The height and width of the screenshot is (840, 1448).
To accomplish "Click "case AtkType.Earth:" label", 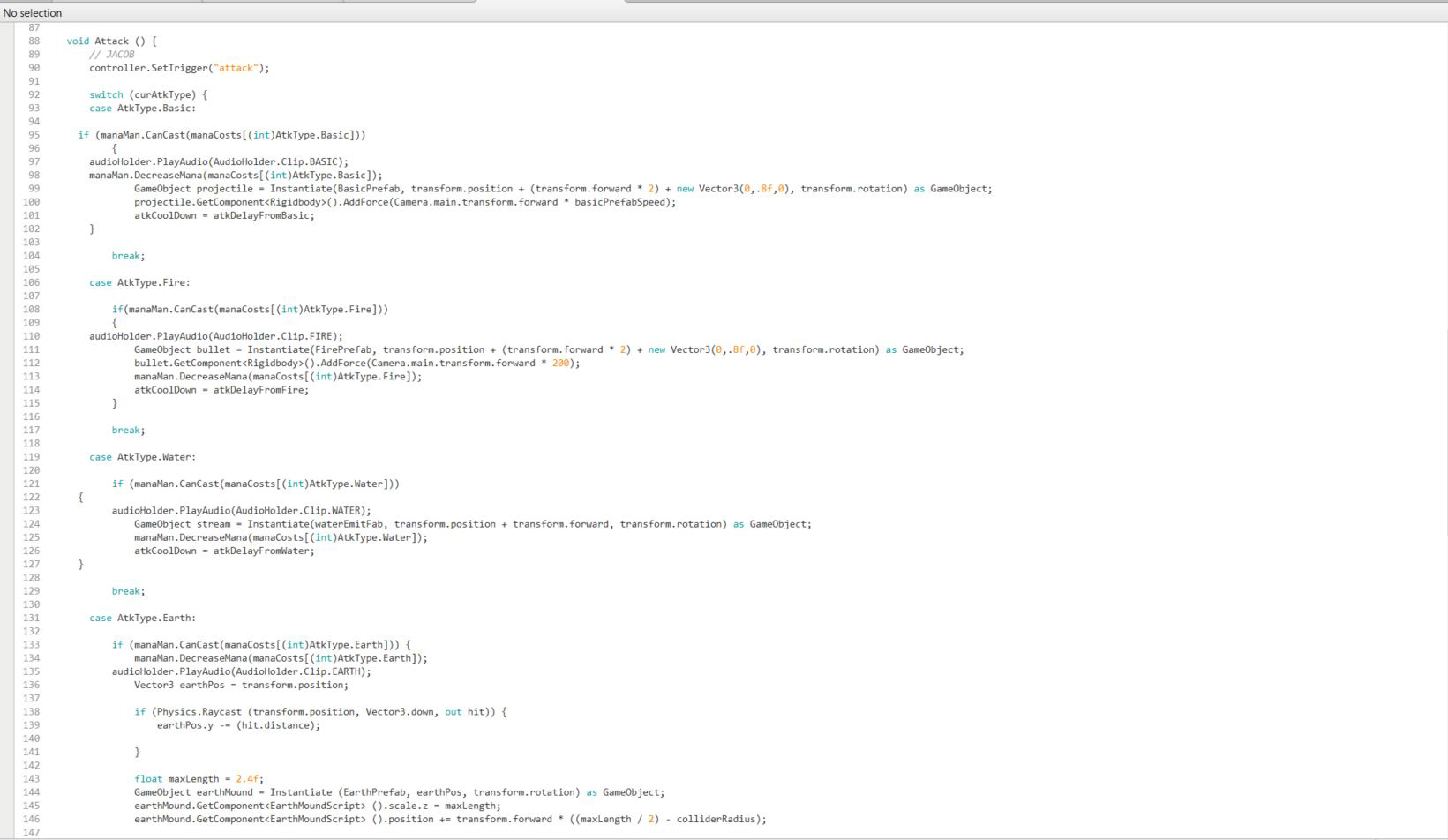I will click(142, 618).
